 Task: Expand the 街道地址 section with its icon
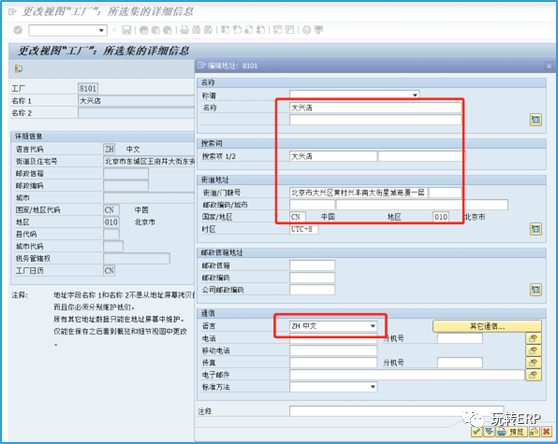[536, 229]
